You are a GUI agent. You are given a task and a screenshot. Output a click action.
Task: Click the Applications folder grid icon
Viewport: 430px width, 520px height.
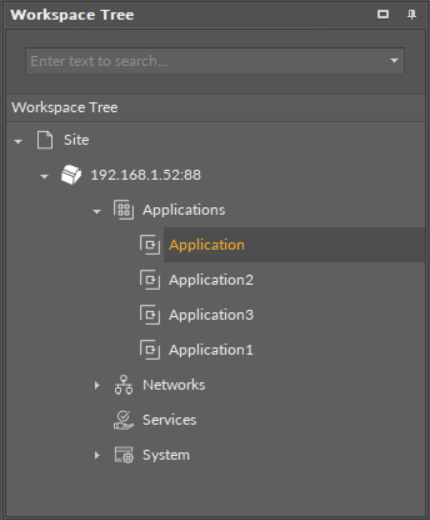[x=124, y=210]
